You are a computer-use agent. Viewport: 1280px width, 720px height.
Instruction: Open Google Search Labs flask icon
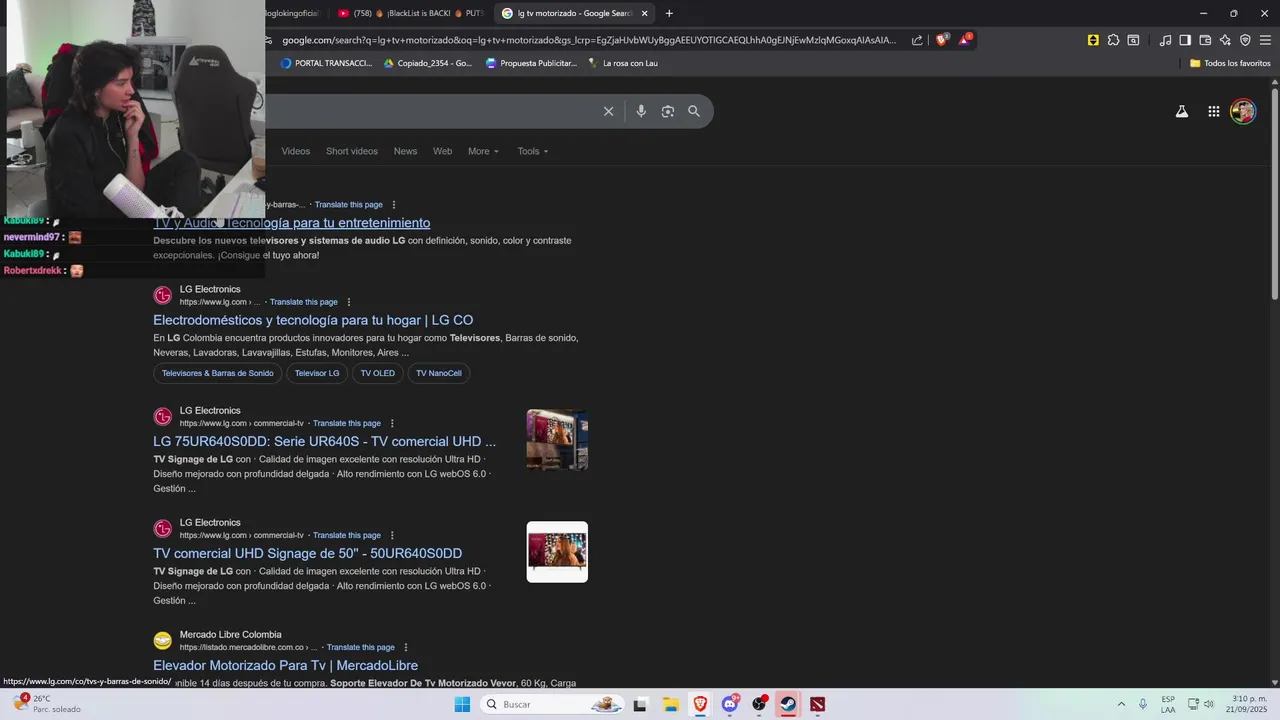click(x=1182, y=112)
